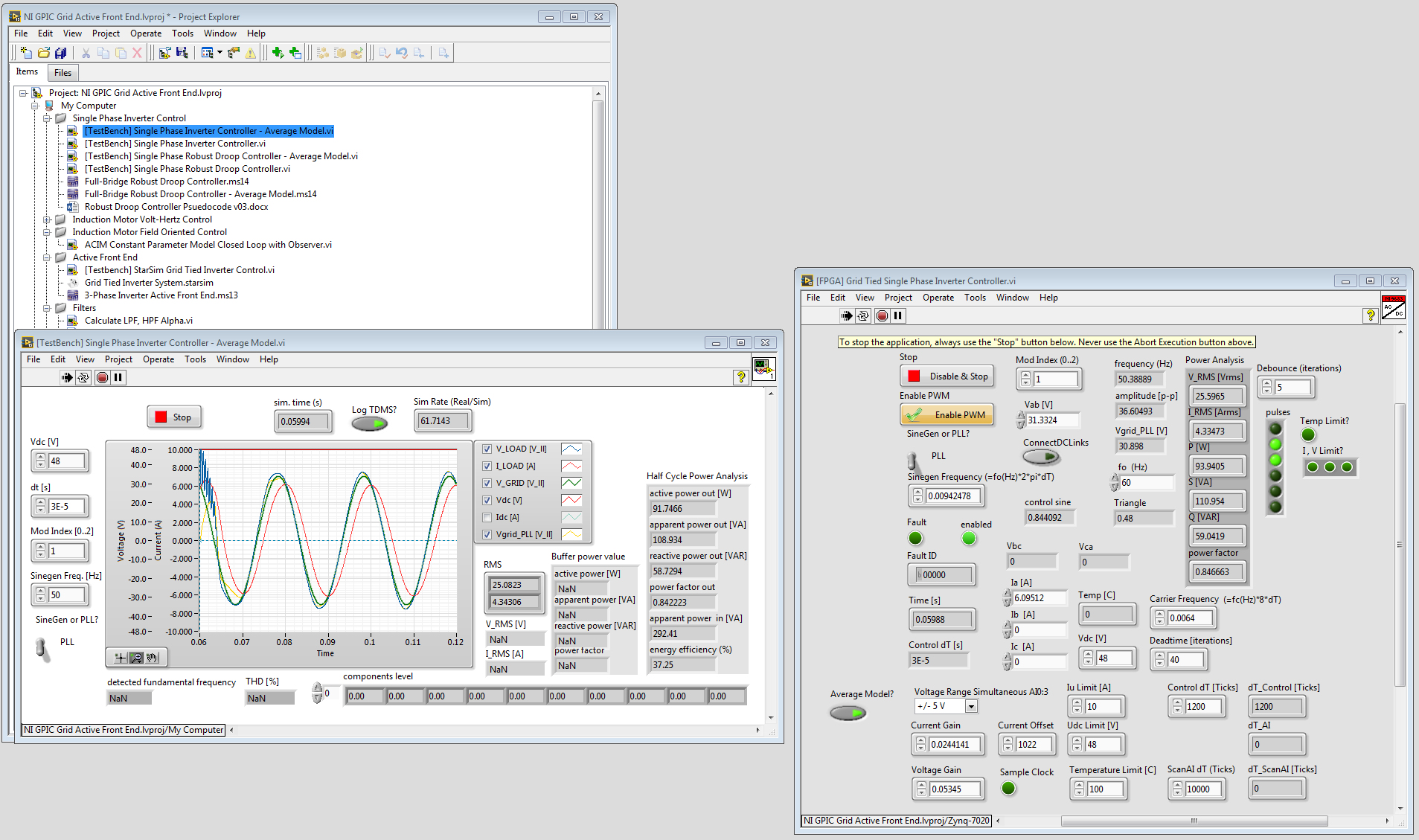Screen dimensions: 1419x840
Task: Collapse the Induction Motor Field Oriented Control folder
Action: pos(47,232)
